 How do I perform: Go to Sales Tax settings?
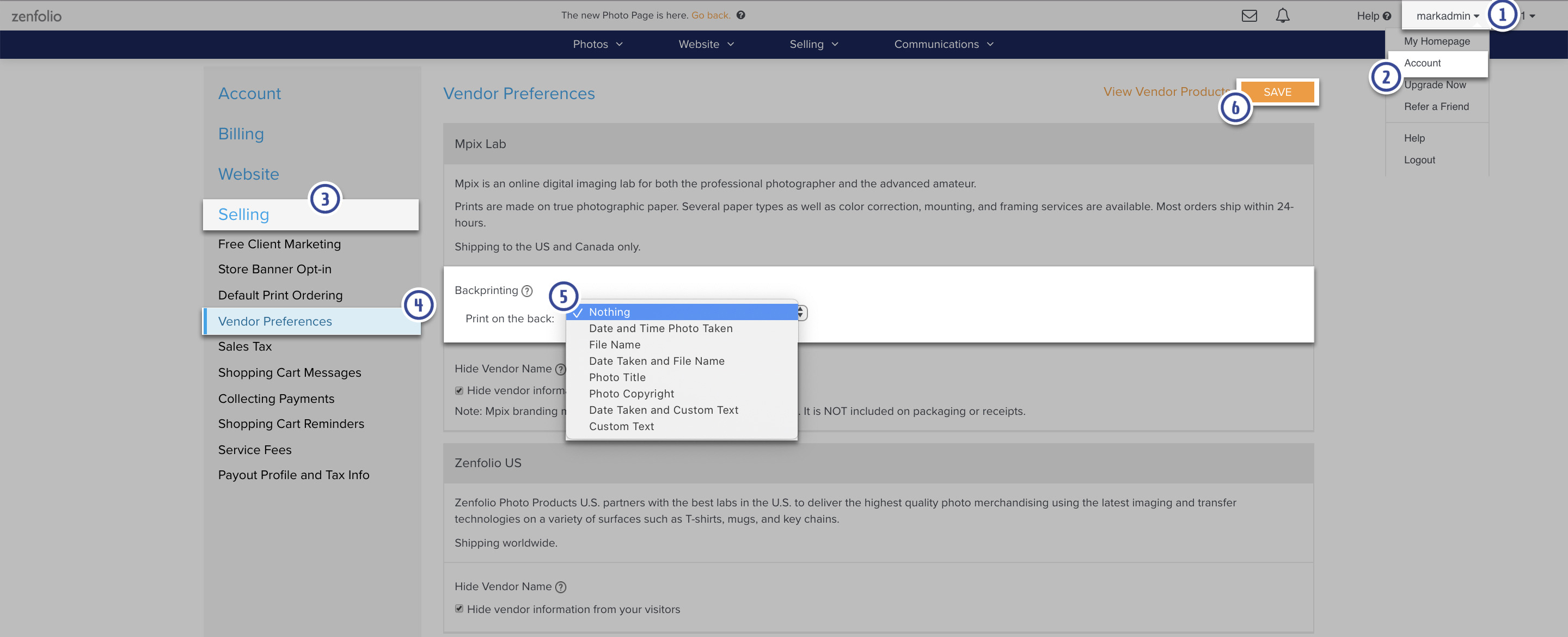[x=244, y=346]
